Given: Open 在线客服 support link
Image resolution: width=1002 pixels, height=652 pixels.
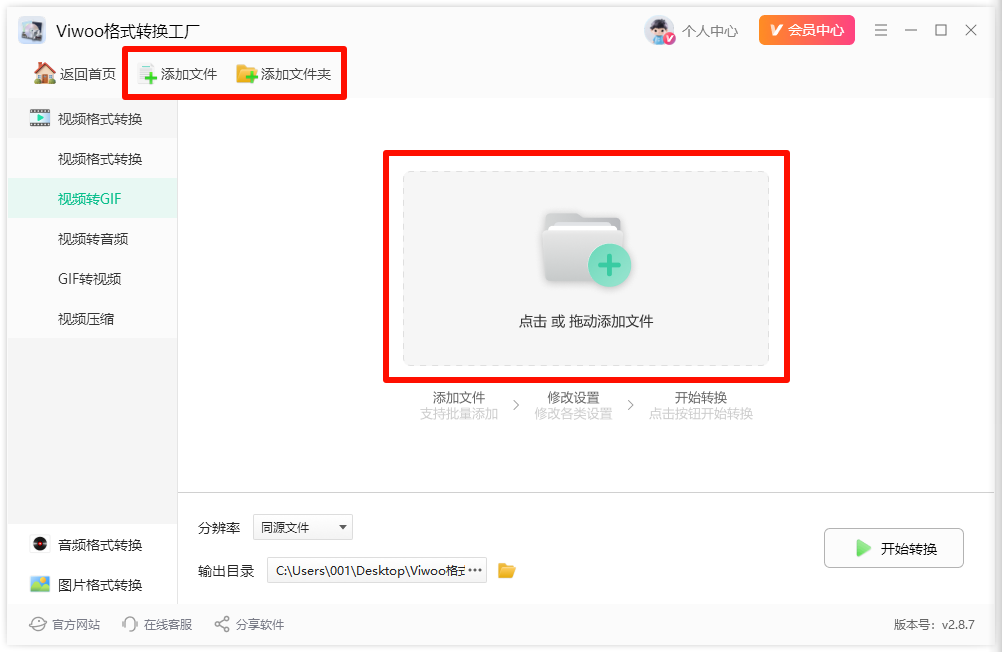Looking at the screenshot, I should tap(157, 624).
